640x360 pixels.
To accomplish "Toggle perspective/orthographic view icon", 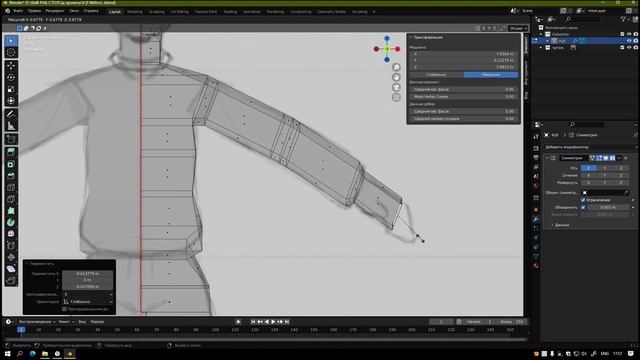I will [x=396, y=97].
